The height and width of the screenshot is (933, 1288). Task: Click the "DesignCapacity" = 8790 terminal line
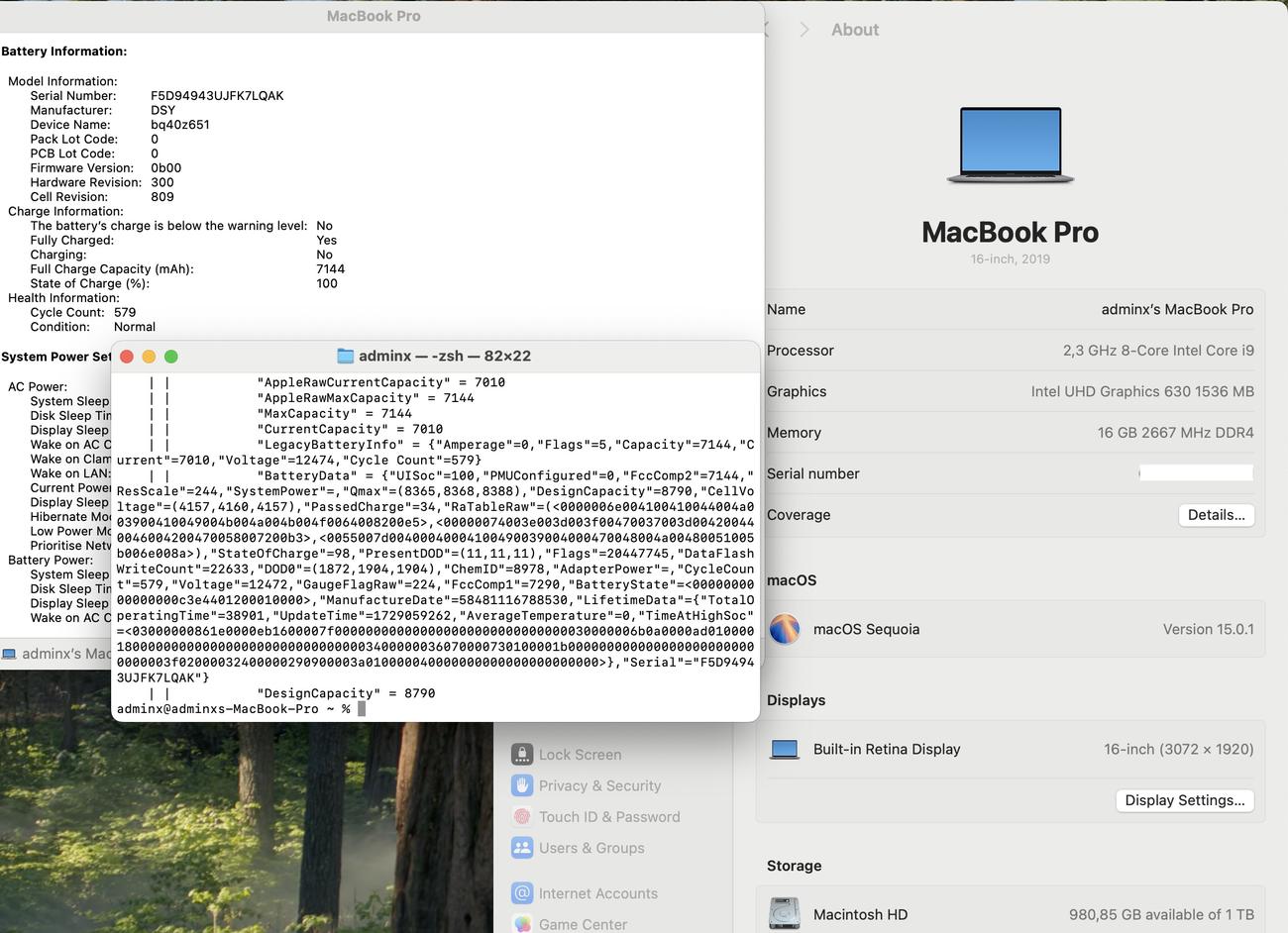coord(346,693)
